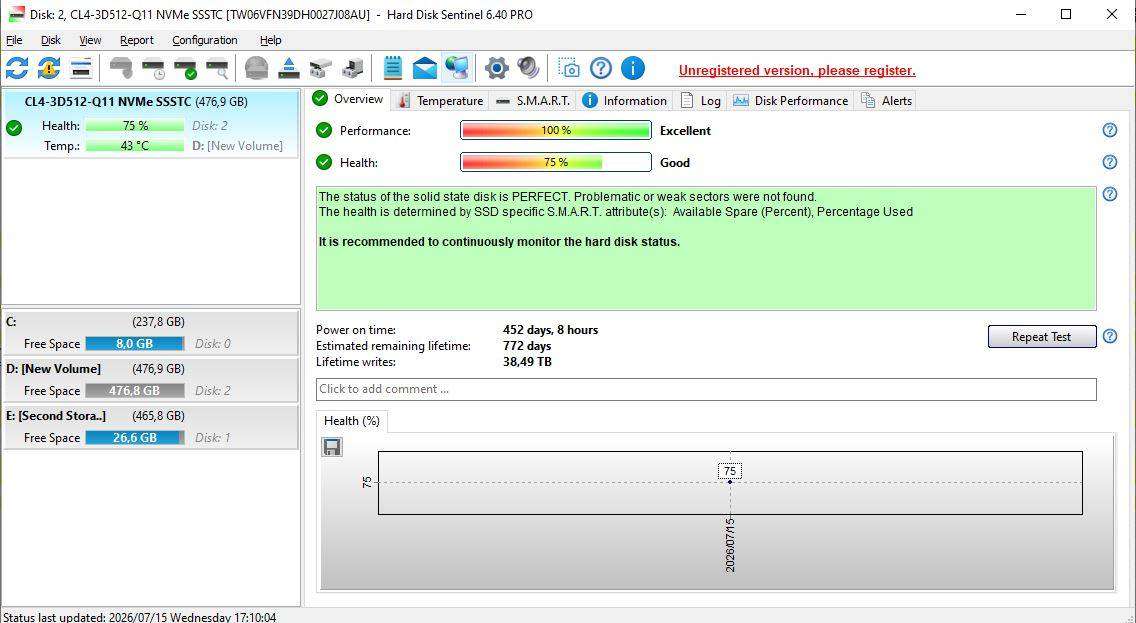Click the Performance 100 % progress bar
This screenshot has height=623, width=1136.
pyautogui.click(x=556, y=130)
